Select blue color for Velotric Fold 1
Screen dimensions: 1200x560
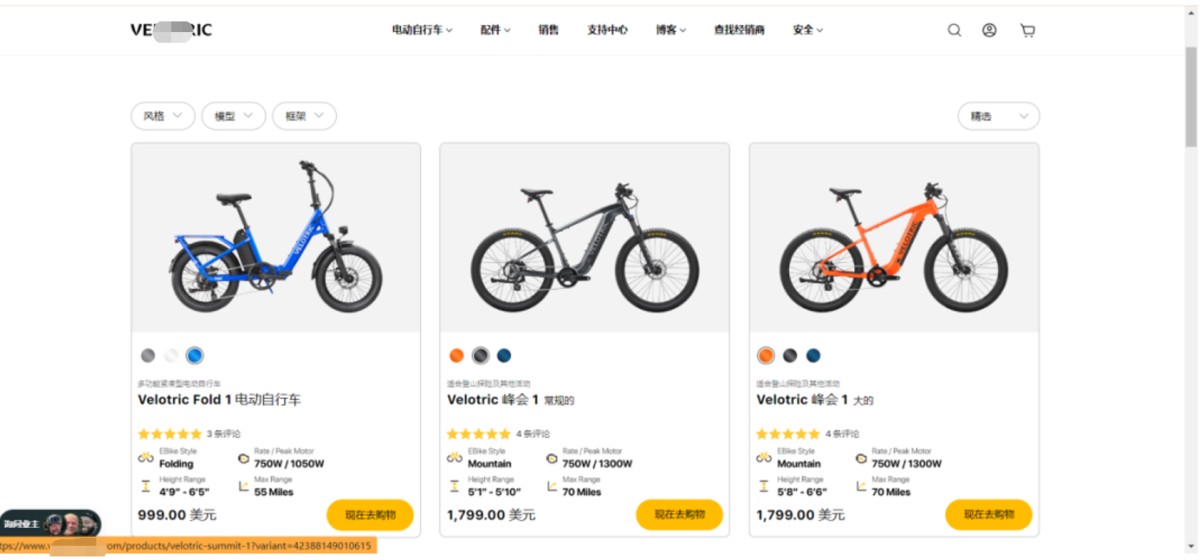coord(195,355)
